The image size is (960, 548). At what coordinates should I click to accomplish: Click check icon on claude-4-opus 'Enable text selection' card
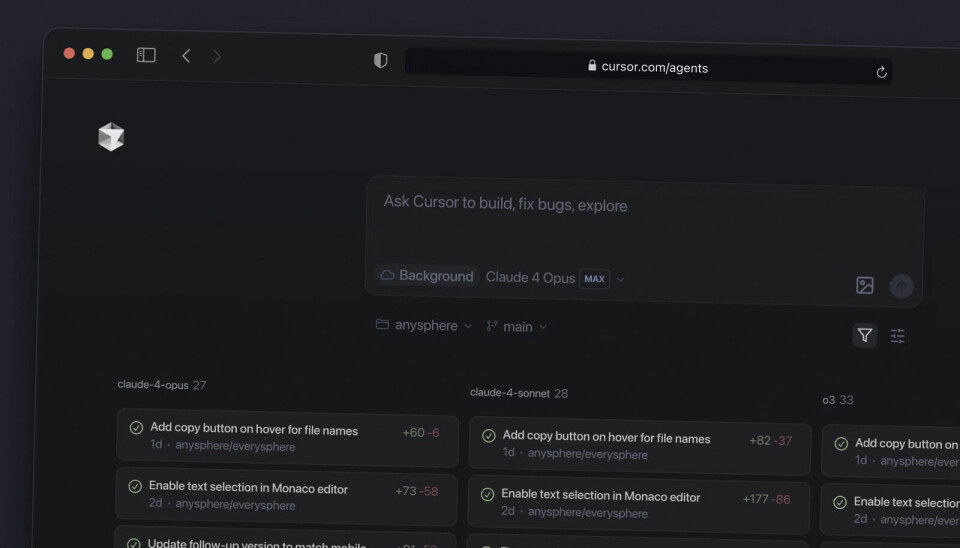(135, 486)
